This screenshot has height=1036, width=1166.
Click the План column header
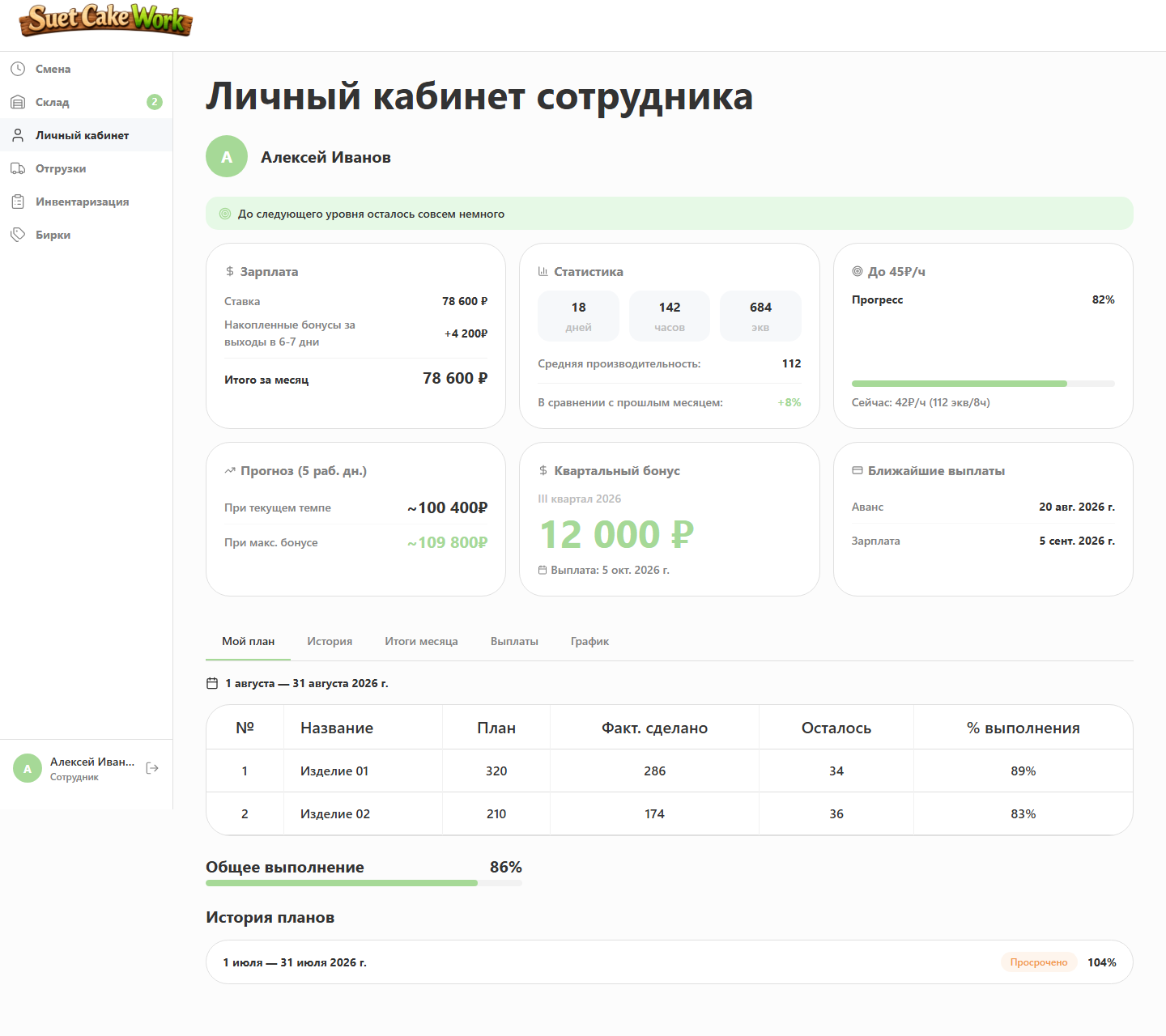pos(496,728)
